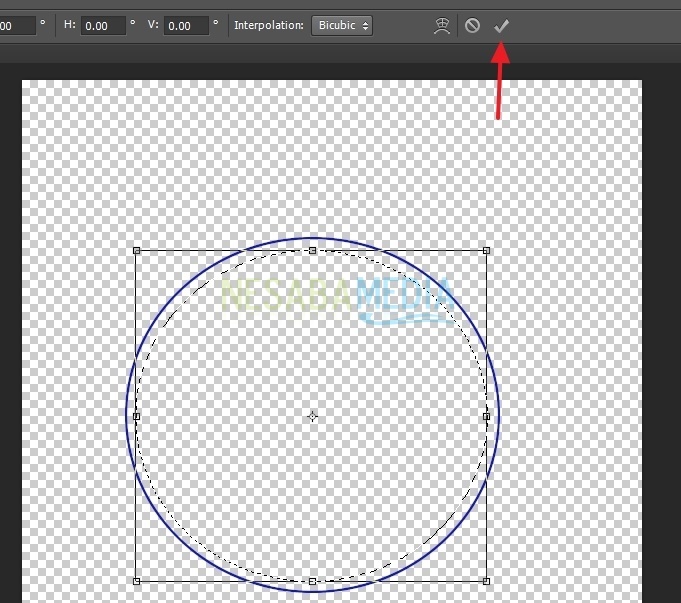681x603 pixels.
Task: Select the bottom-right transform handle
Action: coord(486,581)
